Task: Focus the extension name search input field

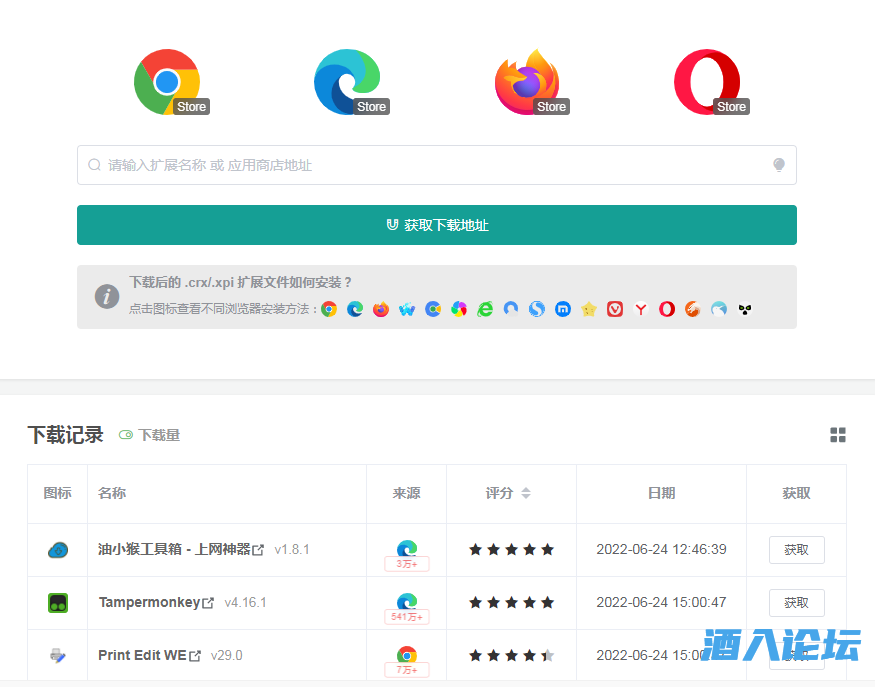Action: pyautogui.click(x=430, y=165)
